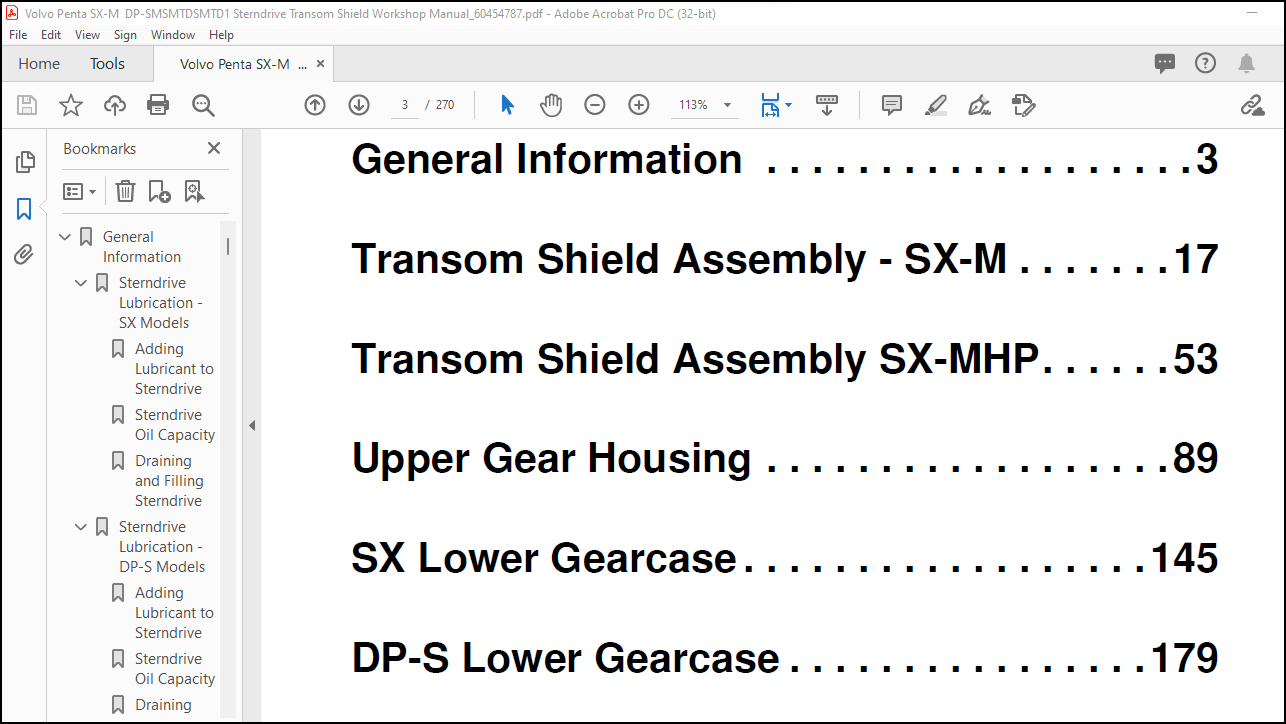Viewport: 1286px width, 724px height.
Task: Open the Help menu
Action: click(221, 34)
